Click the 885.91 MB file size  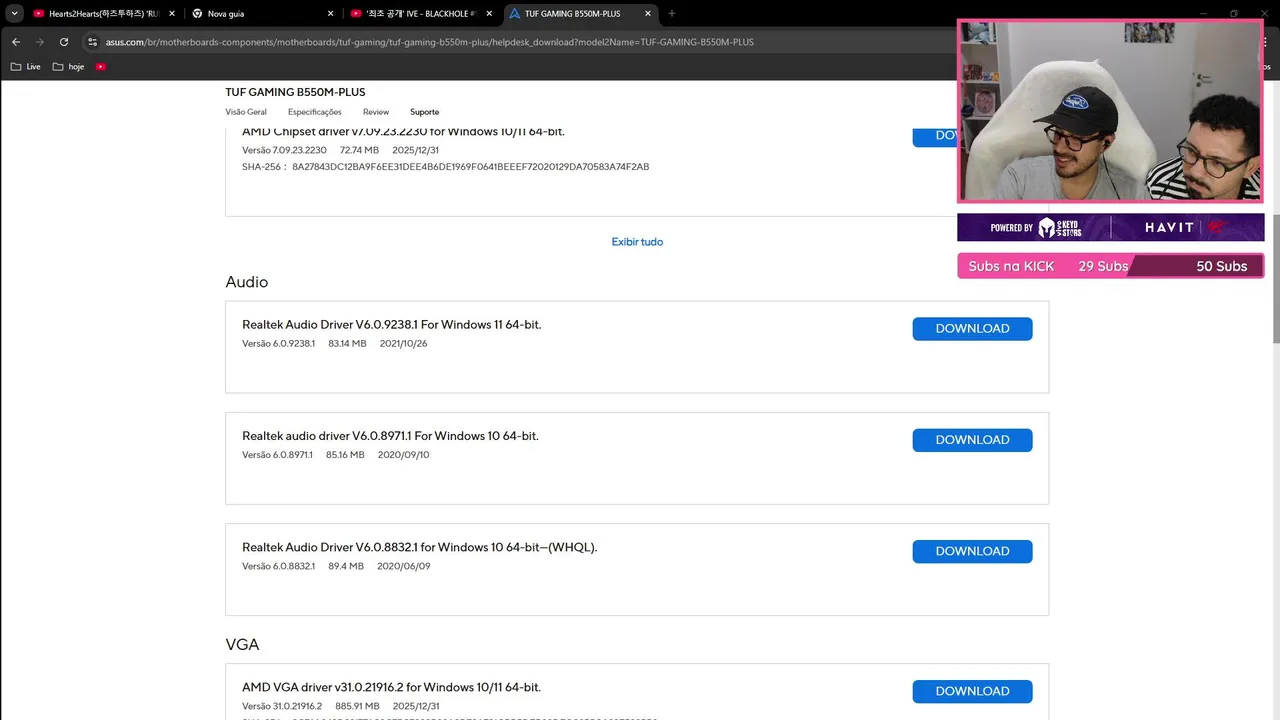coord(357,706)
